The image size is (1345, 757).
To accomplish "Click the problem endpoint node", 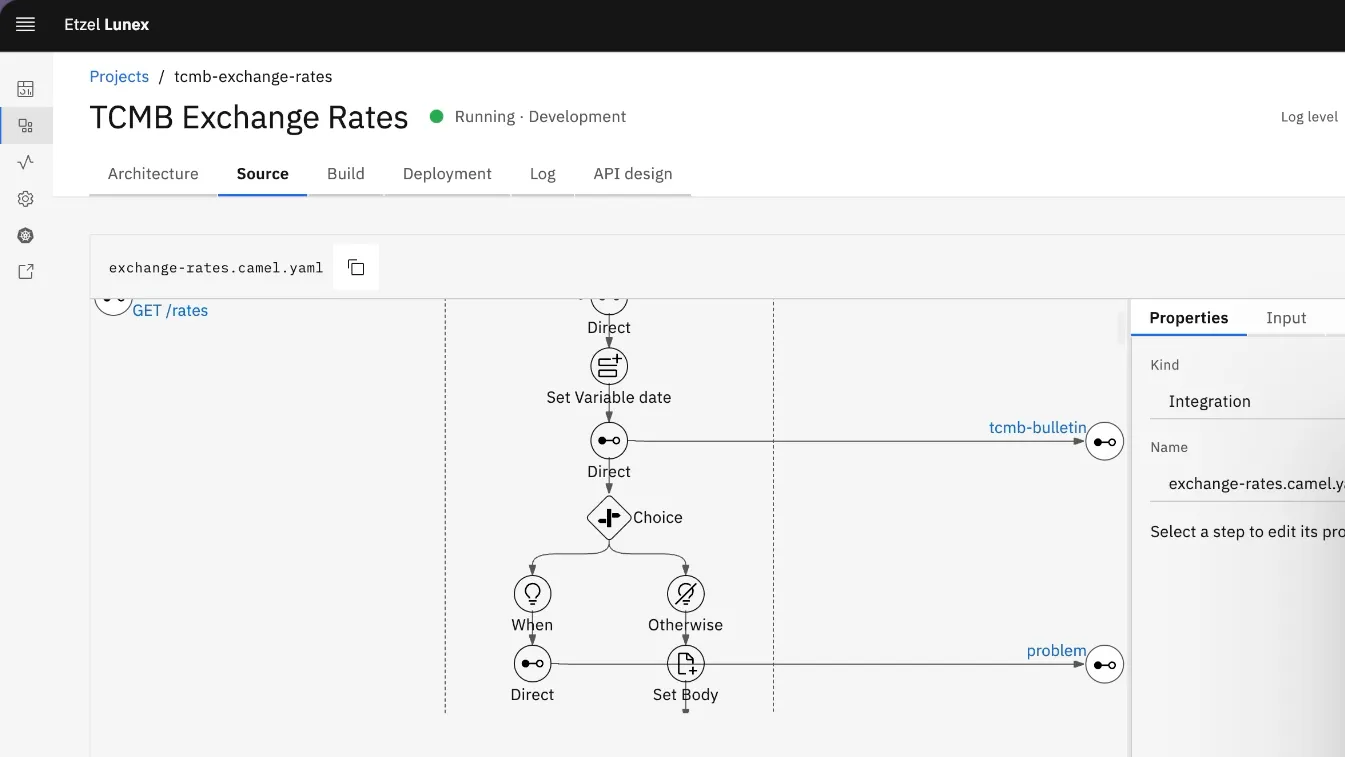I will (x=1105, y=664).
